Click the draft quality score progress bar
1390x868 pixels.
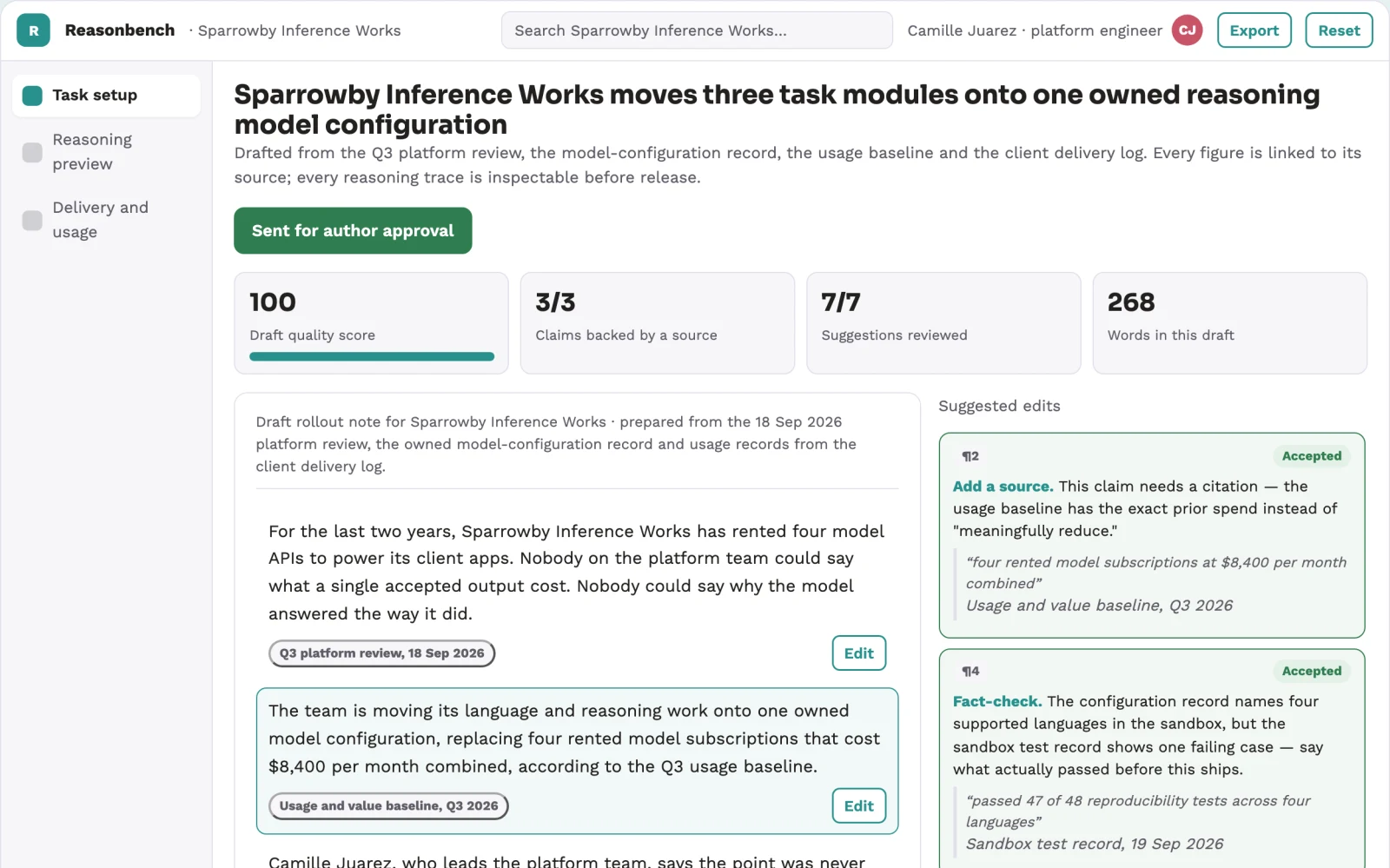pos(372,356)
